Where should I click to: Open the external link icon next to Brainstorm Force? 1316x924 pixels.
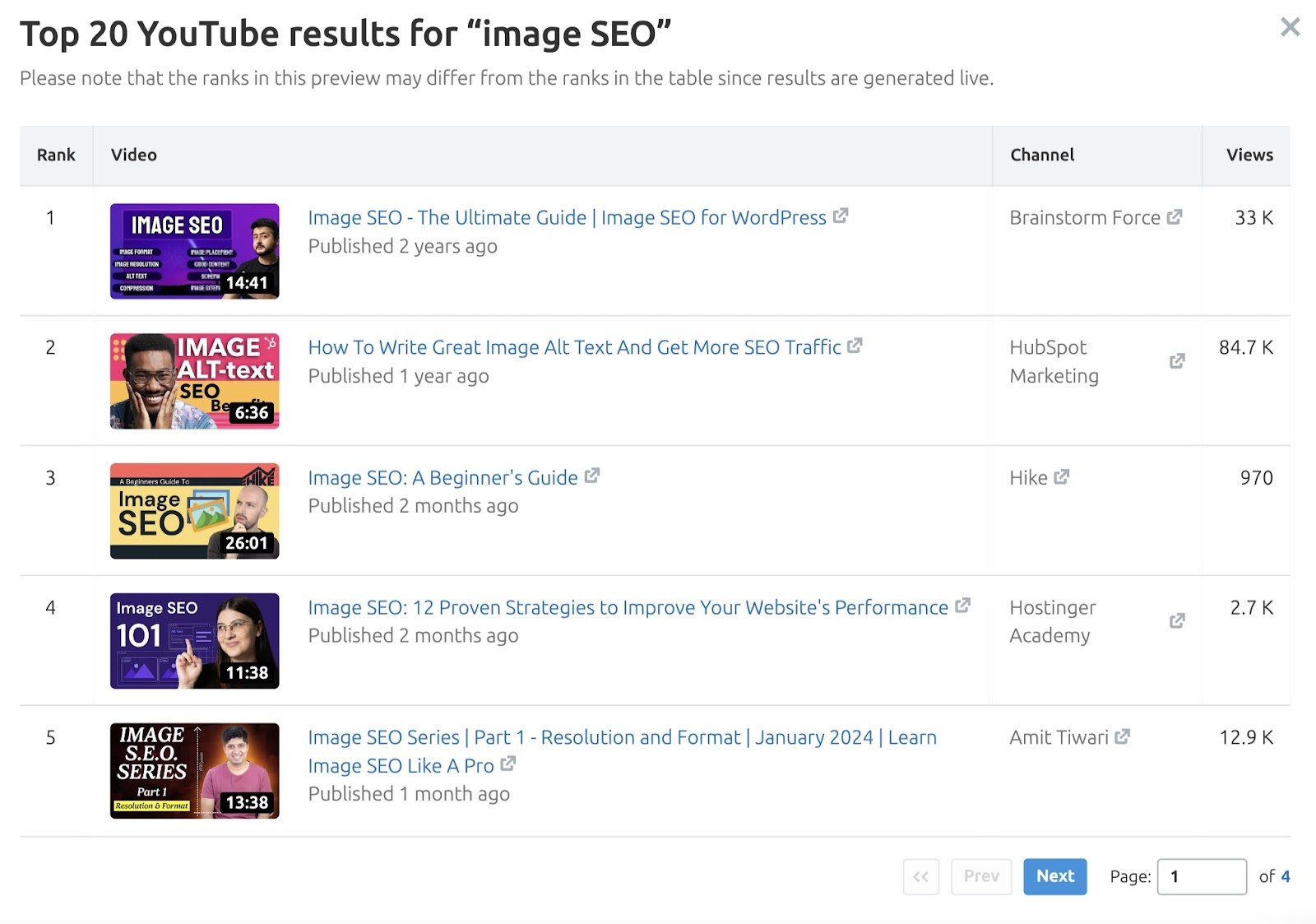tap(1175, 216)
